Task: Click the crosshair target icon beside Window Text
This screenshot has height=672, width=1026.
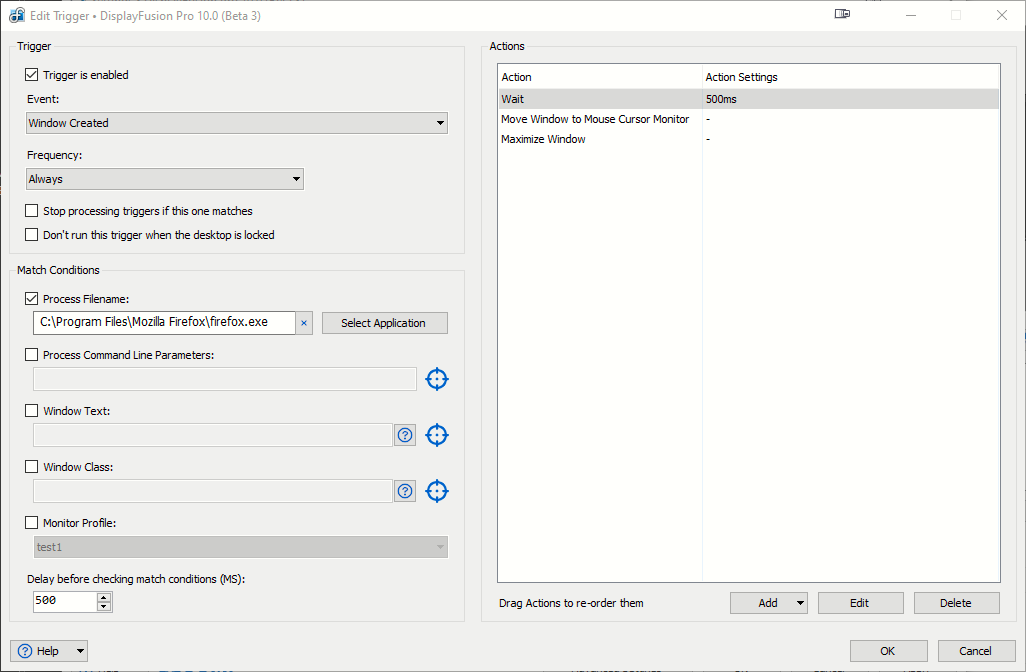Action: (437, 435)
